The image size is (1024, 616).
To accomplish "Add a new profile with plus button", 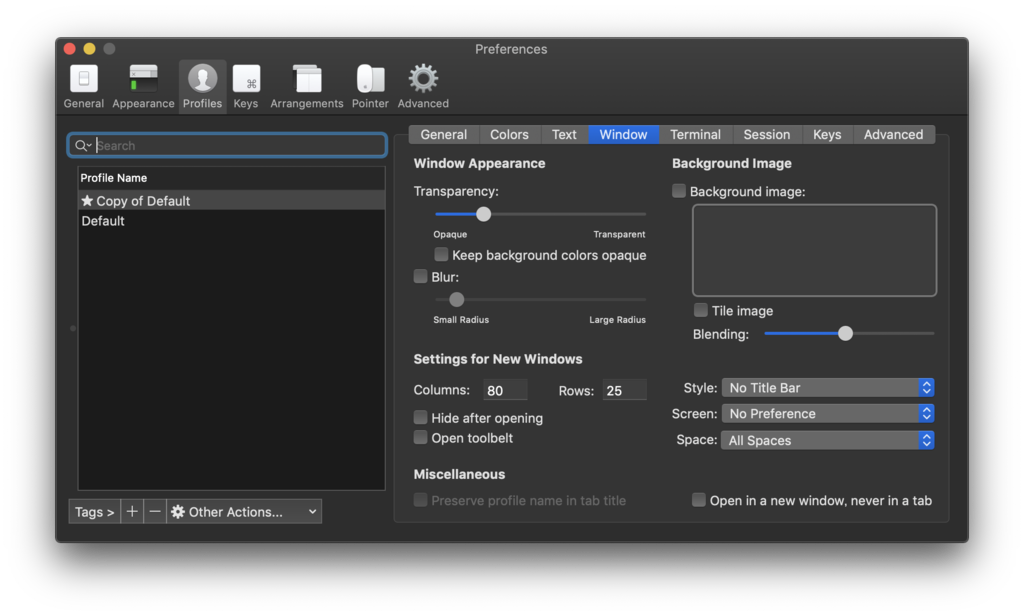I will 132,511.
